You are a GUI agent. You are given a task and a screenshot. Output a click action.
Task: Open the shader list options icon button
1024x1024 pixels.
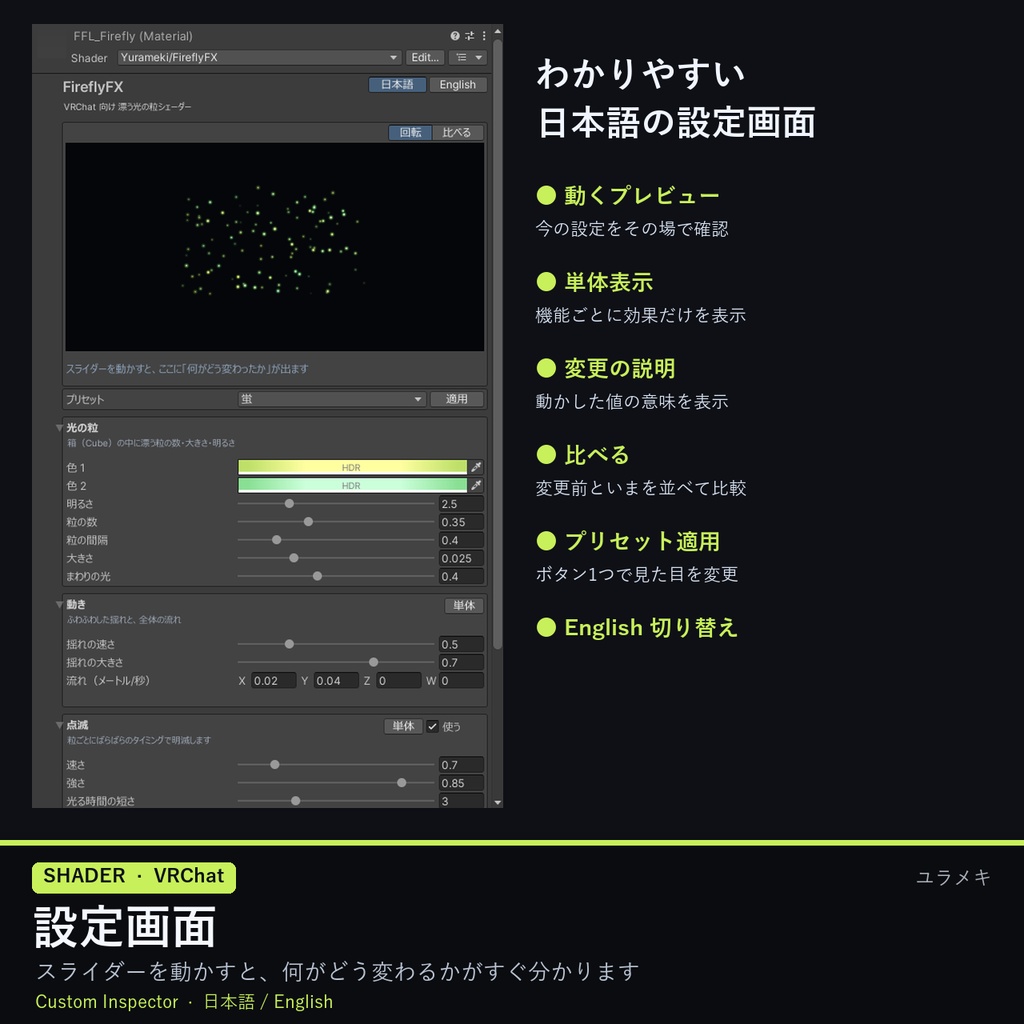point(468,57)
